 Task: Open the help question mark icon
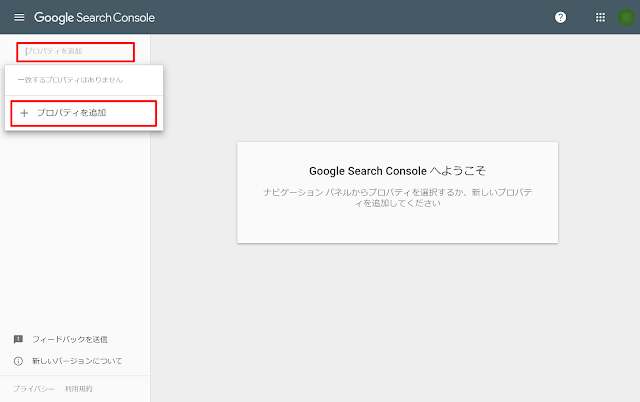pyautogui.click(x=560, y=17)
